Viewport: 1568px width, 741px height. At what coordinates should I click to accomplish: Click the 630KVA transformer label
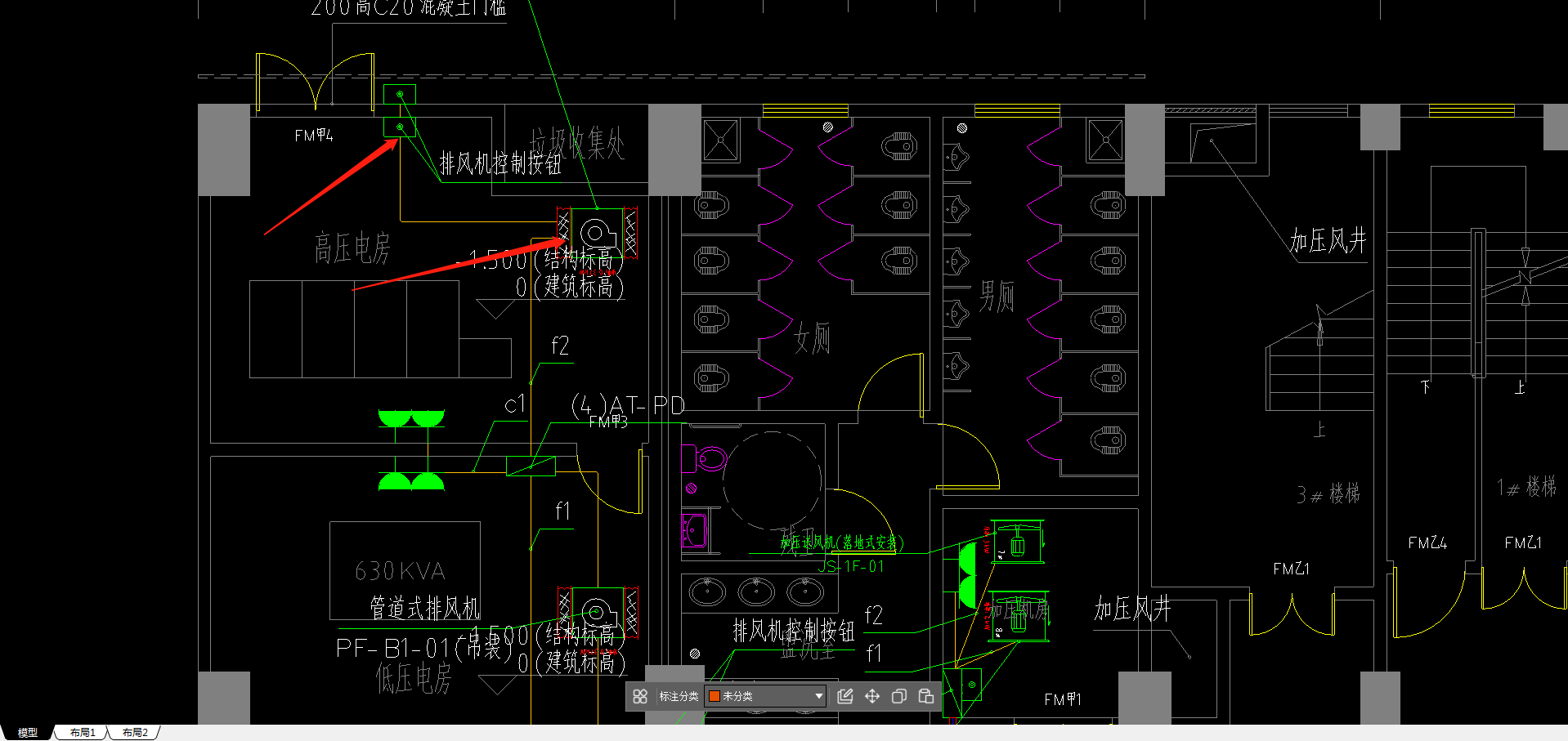tap(401, 570)
